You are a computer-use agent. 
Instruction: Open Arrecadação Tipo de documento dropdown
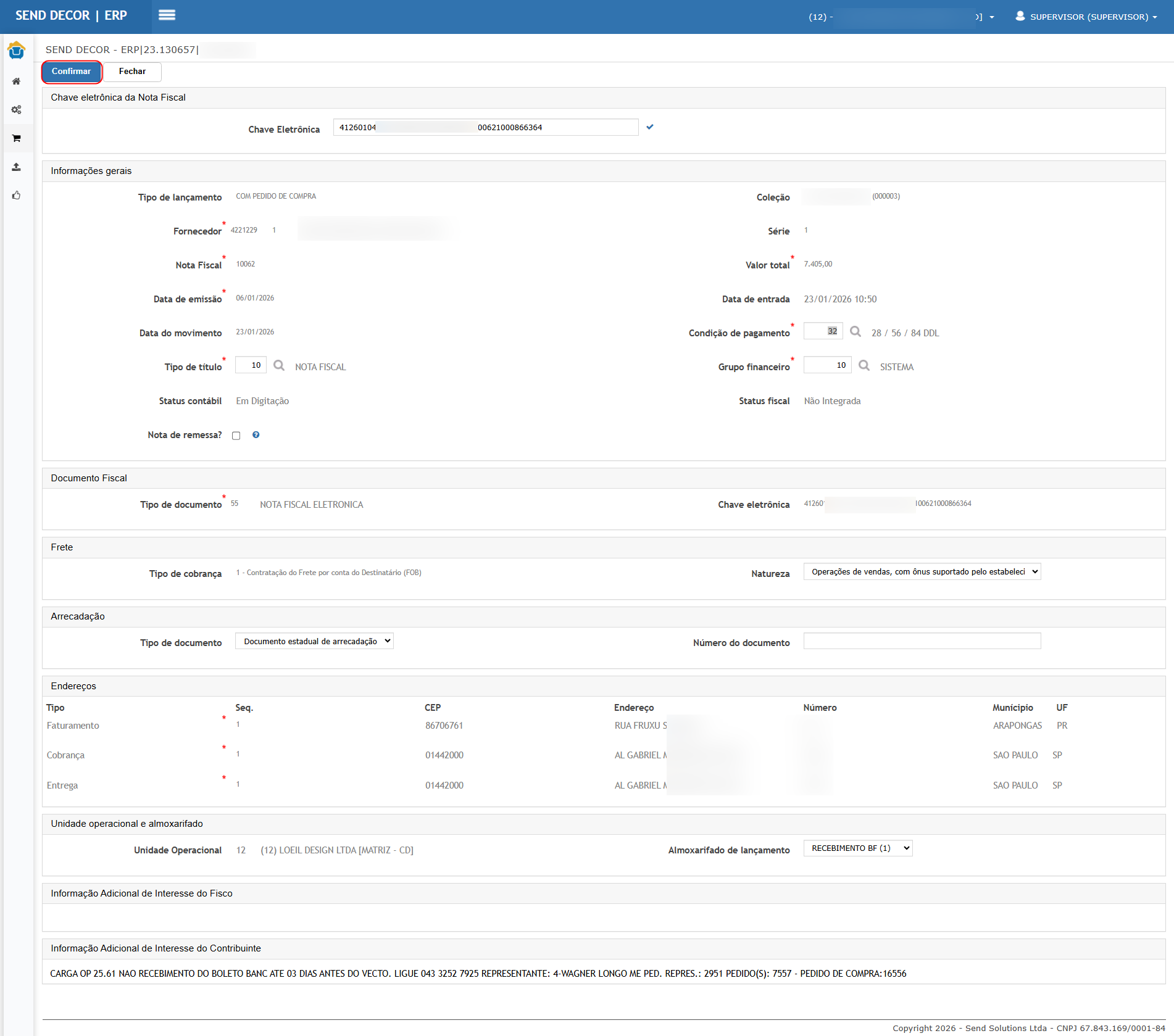[314, 641]
